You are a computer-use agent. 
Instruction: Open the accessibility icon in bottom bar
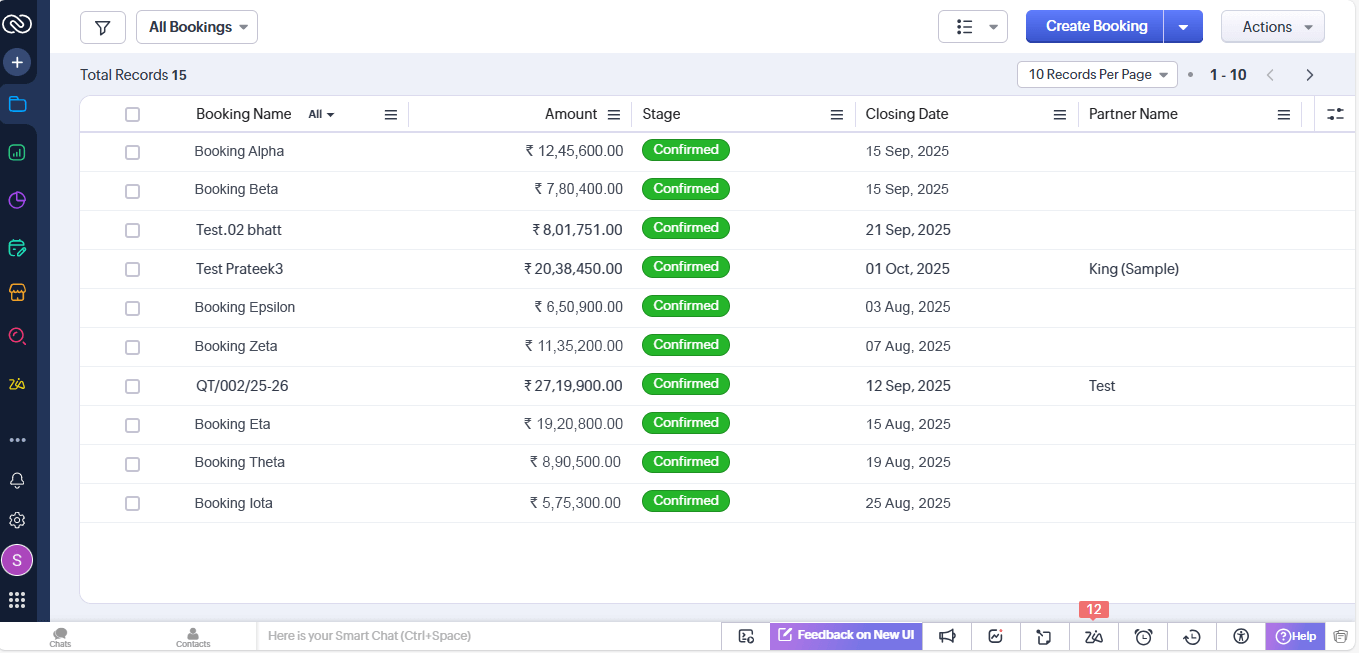tap(1241, 636)
